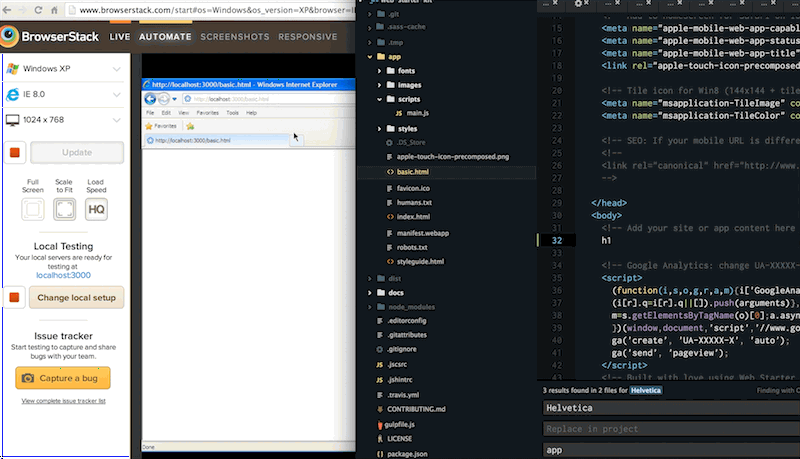Image resolution: width=800 pixels, height=459 pixels.
Task: Open IE File menu
Action: (x=150, y=113)
